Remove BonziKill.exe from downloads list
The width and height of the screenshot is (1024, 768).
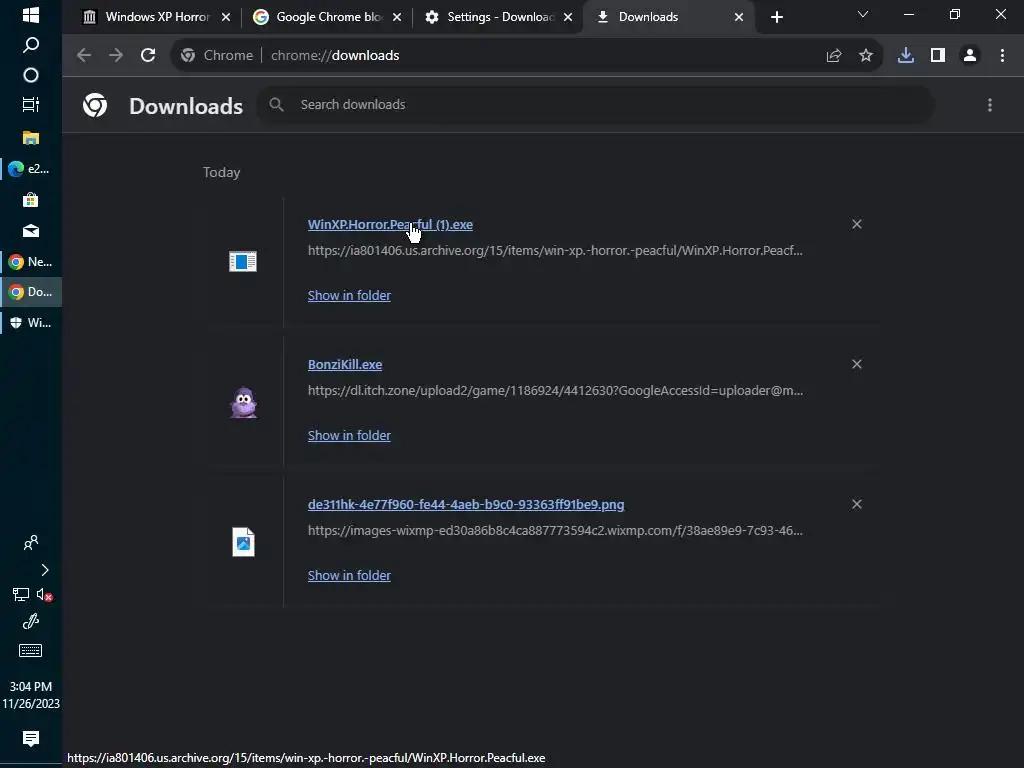(x=857, y=364)
